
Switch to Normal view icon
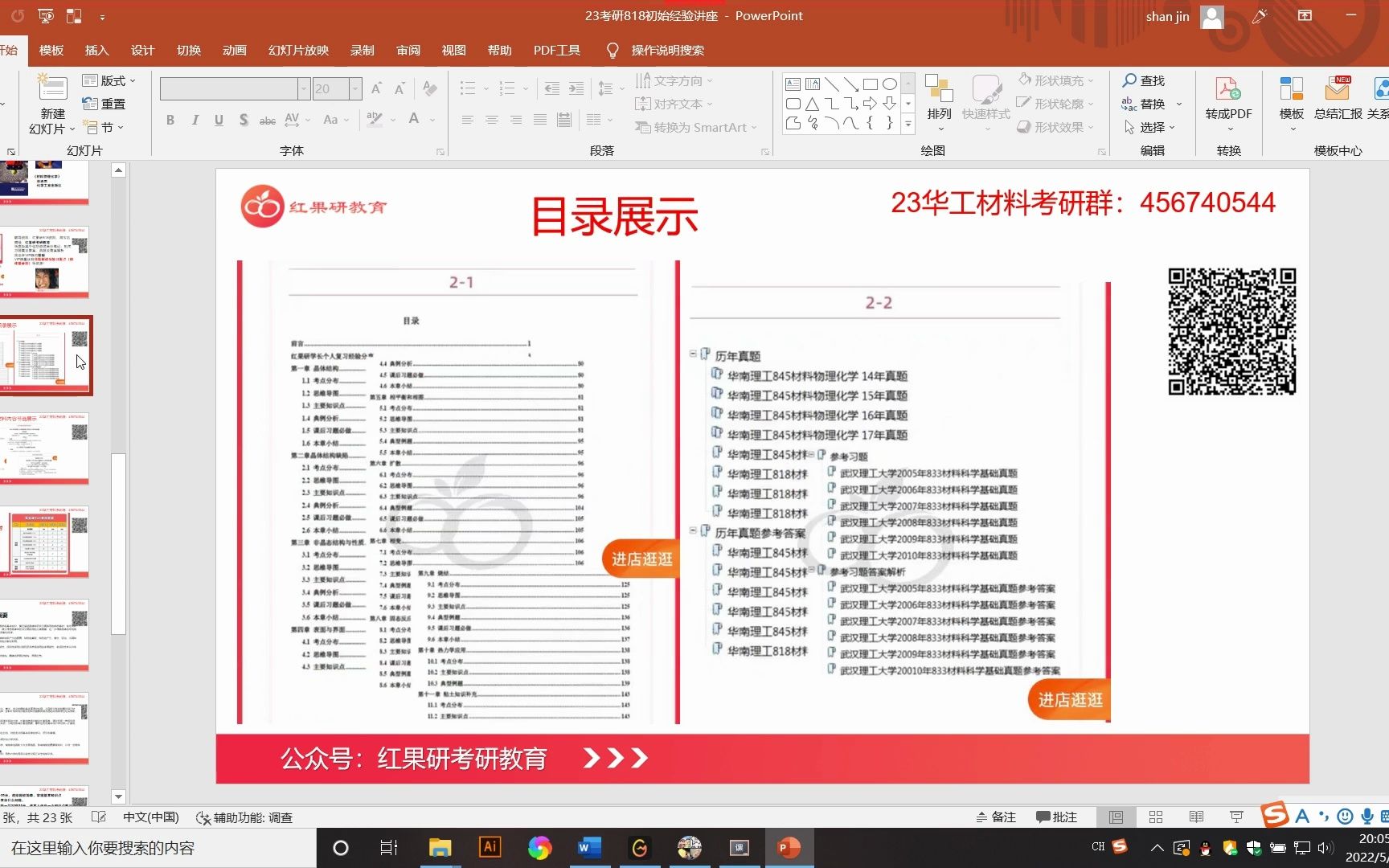[1116, 817]
